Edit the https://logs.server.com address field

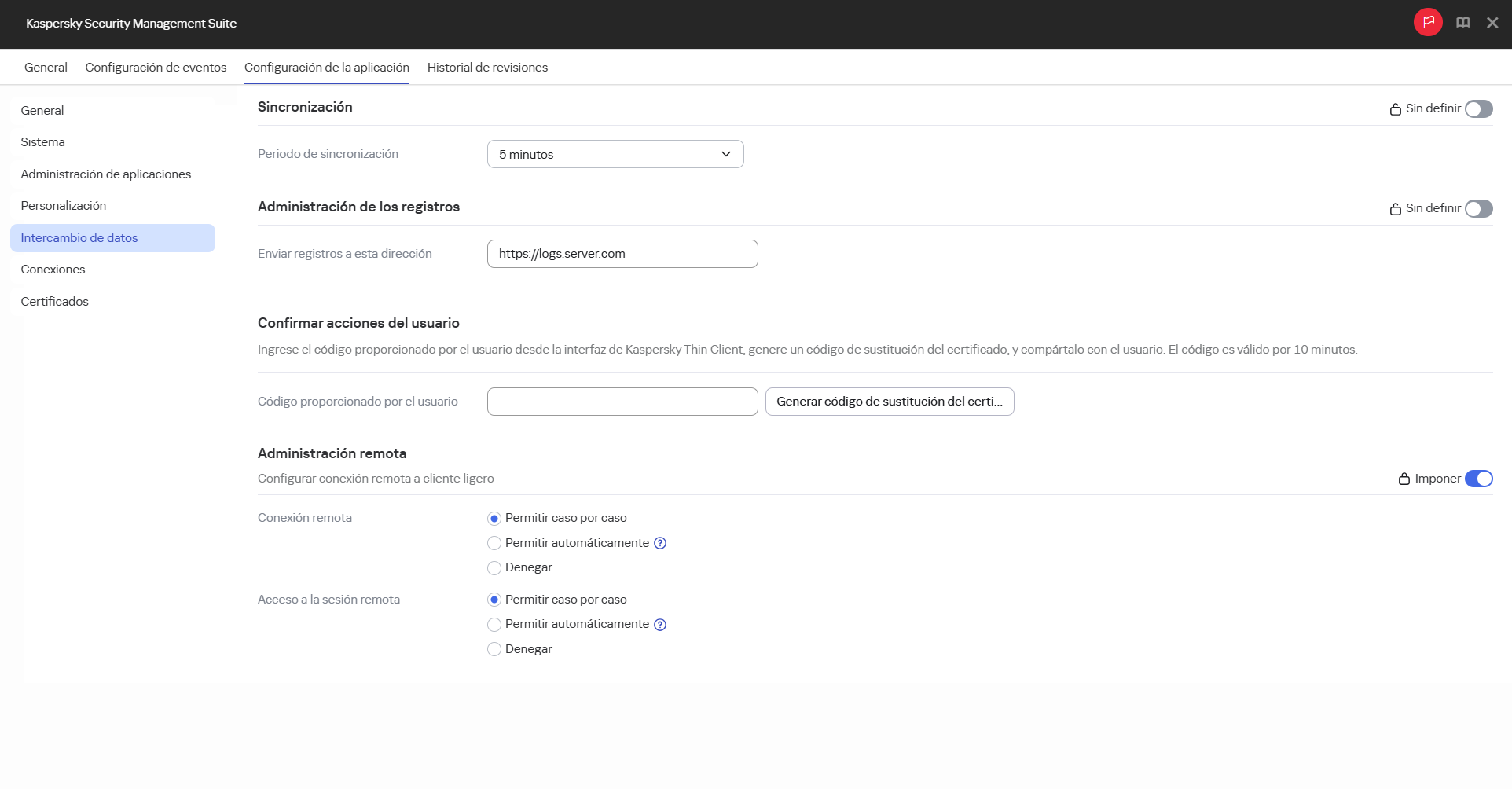622,253
